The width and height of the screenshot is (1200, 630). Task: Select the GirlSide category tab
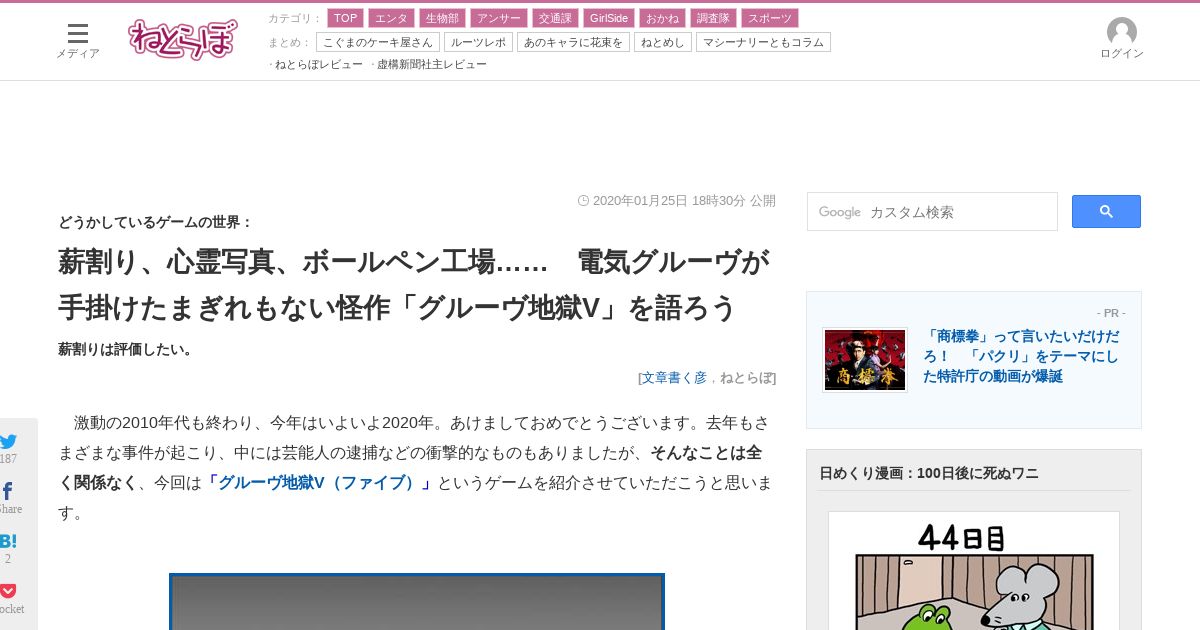(609, 18)
